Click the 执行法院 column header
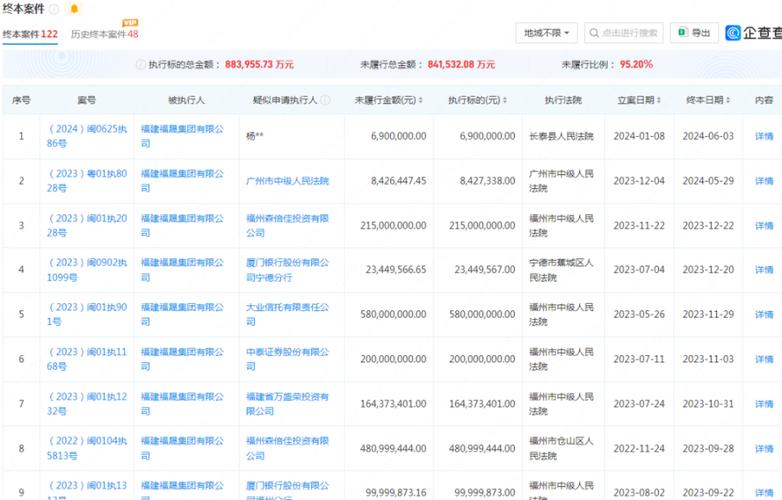The width and height of the screenshot is (782, 500). 563,100
